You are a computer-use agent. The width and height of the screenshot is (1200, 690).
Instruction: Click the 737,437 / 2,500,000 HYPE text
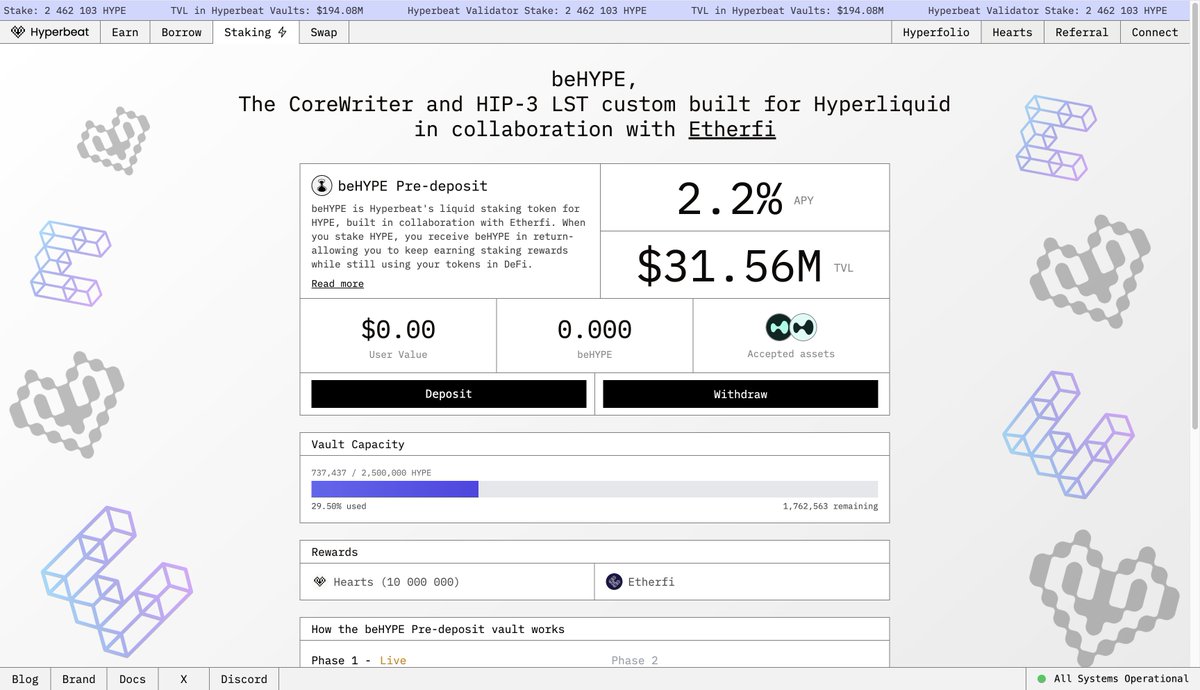[x=371, y=472]
